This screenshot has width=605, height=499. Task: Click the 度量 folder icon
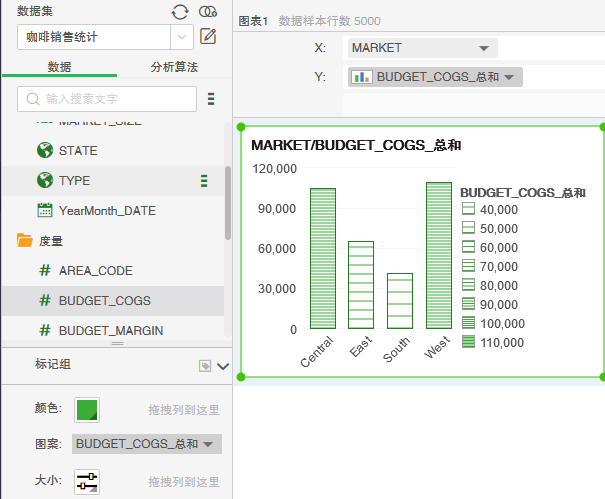click(25, 241)
